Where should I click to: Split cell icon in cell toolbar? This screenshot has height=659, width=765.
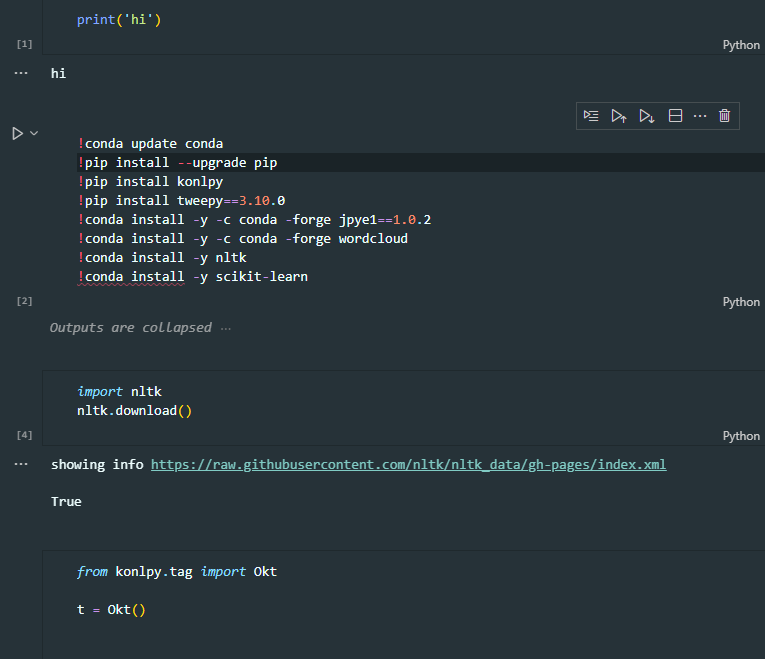pos(675,116)
